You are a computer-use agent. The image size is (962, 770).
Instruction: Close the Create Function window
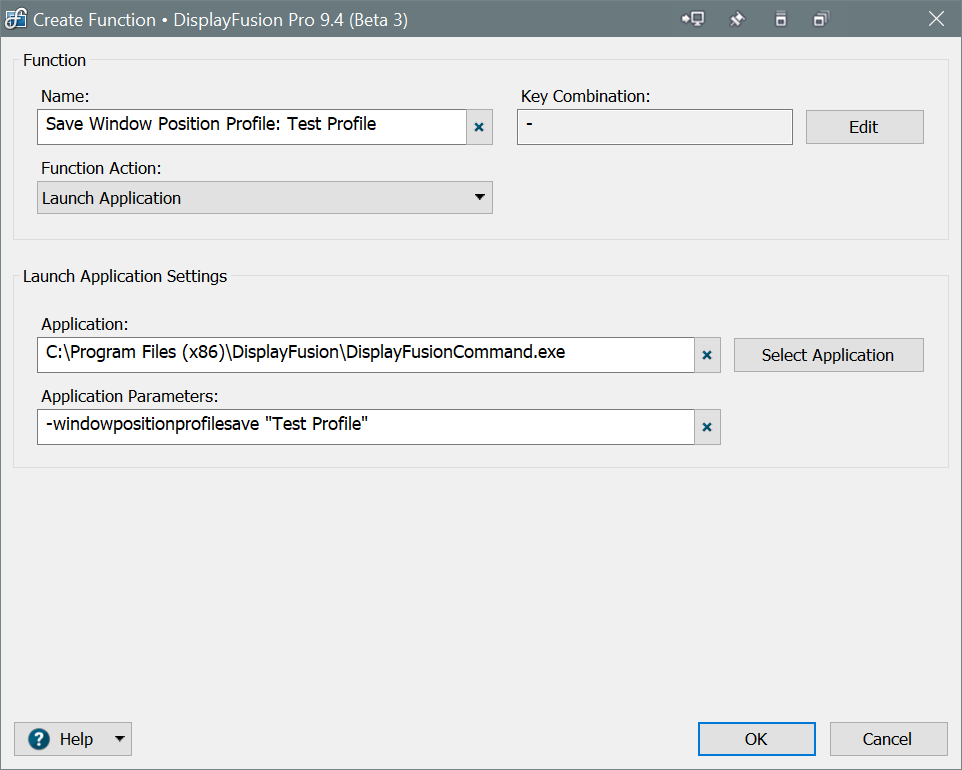[x=936, y=19]
